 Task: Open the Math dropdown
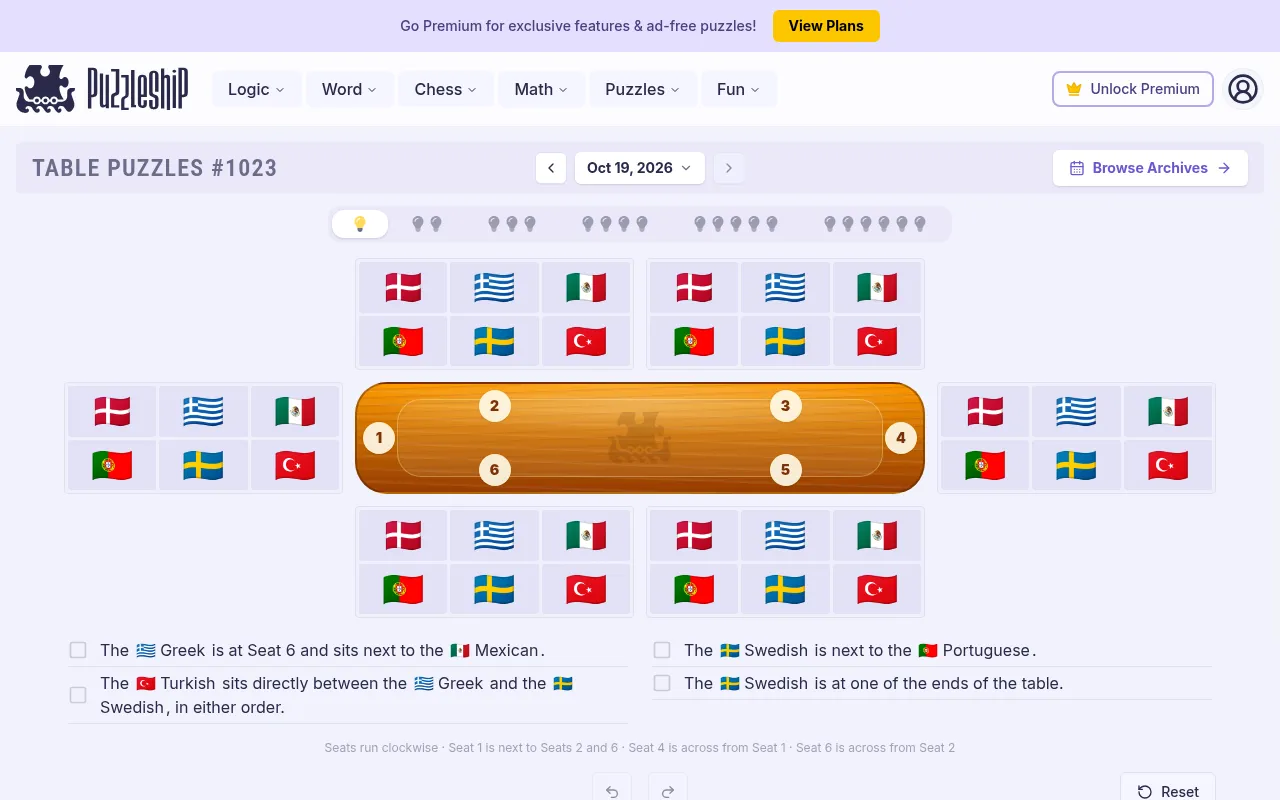541,89
